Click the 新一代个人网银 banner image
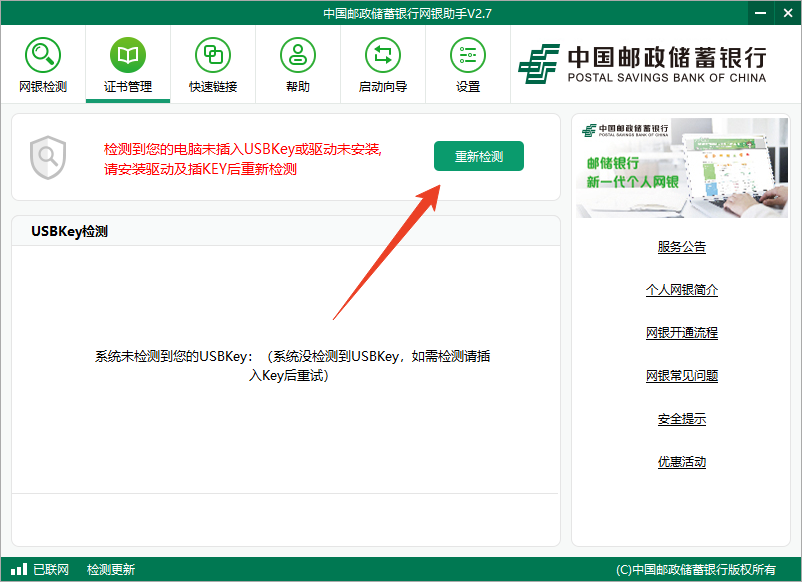Image resolution: width=802 pixels, height=582 pixels. coord(681,168)
